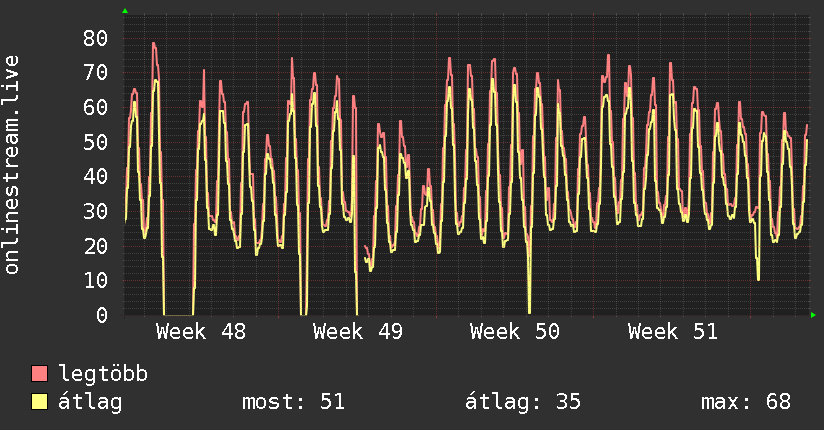Screen dimensions: 824x430
Task: Click the 10 y-axis tick label
Action: point(96,280)
